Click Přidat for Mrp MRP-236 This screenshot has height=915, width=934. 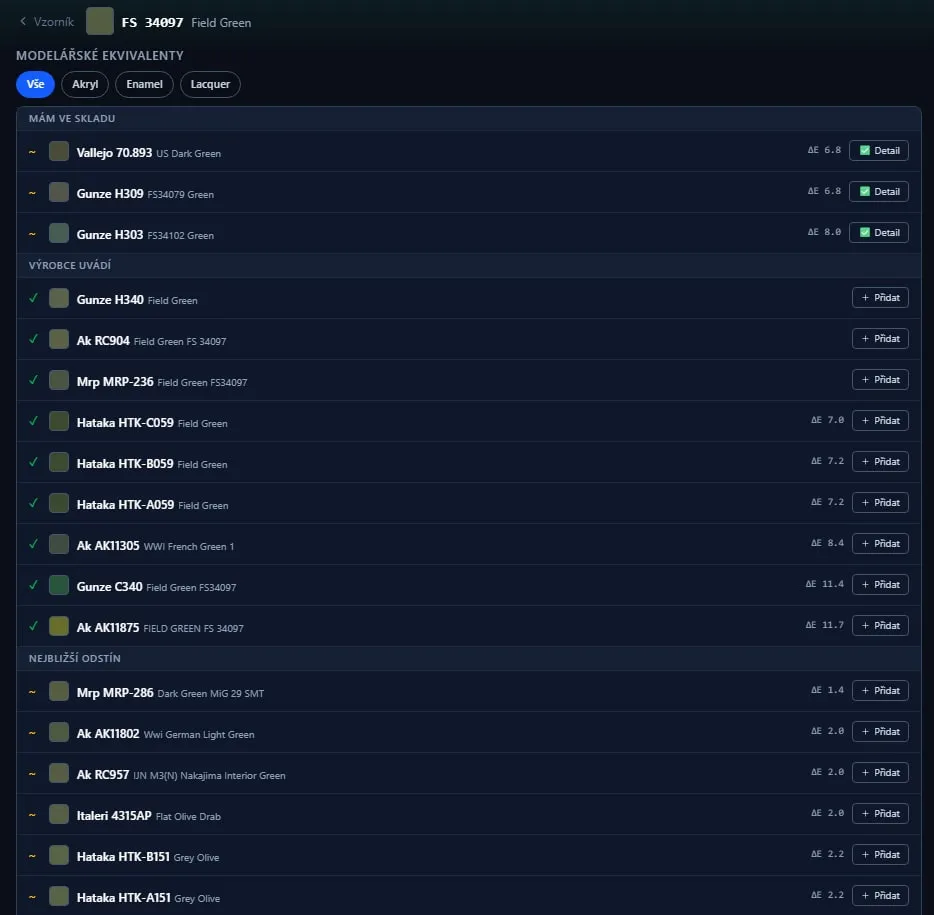[x=880, y=379]
